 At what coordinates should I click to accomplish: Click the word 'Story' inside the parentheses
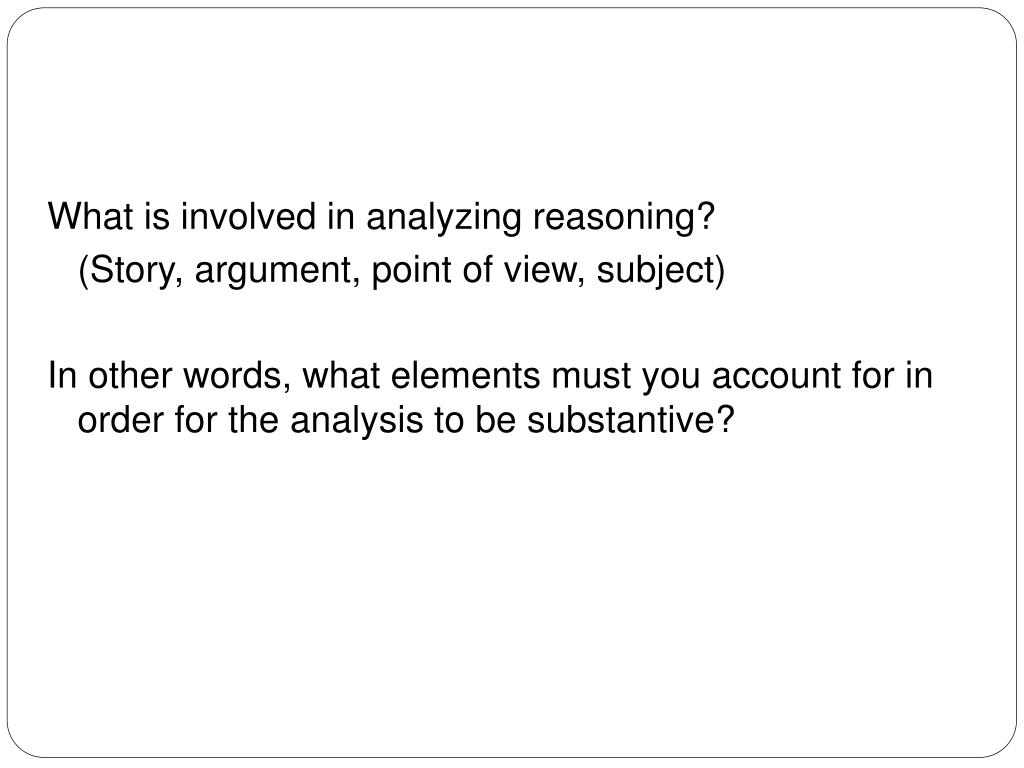coord(131,271)
